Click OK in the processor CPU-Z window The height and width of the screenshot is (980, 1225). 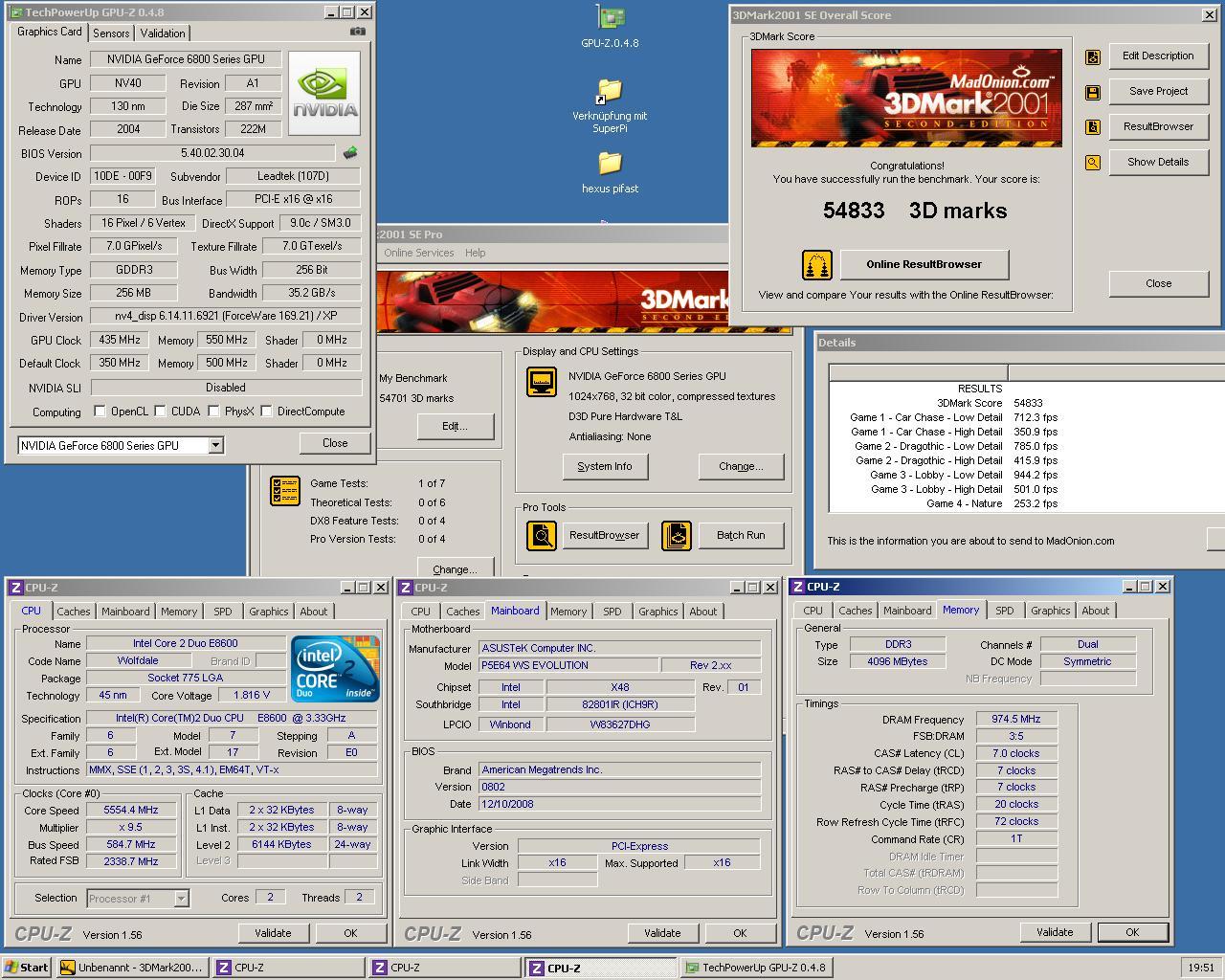coord(350,933)
